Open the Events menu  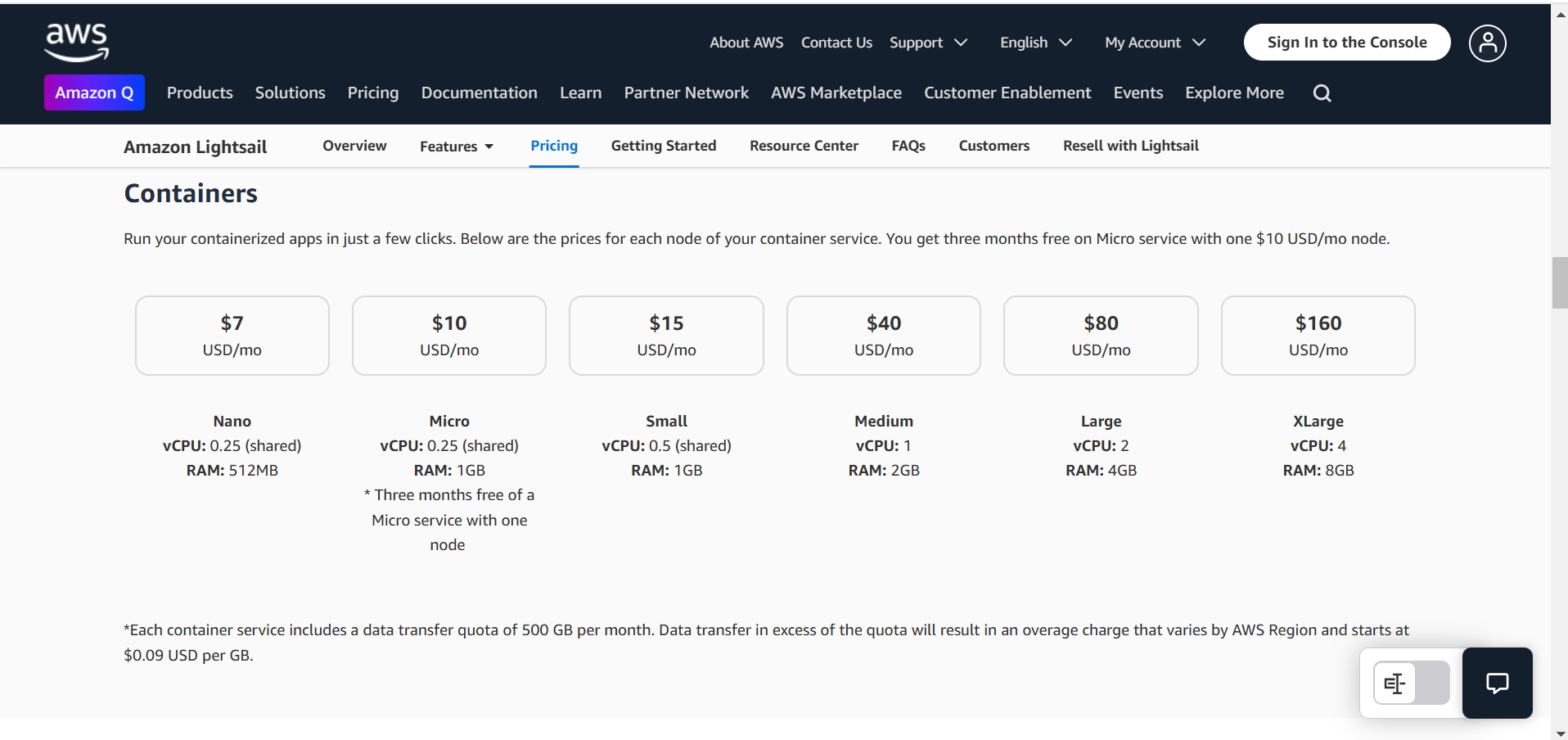pos(1138,92)
